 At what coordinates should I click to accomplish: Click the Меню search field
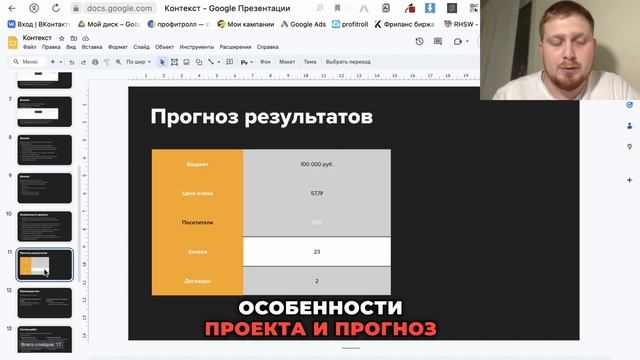click(27, 62)
